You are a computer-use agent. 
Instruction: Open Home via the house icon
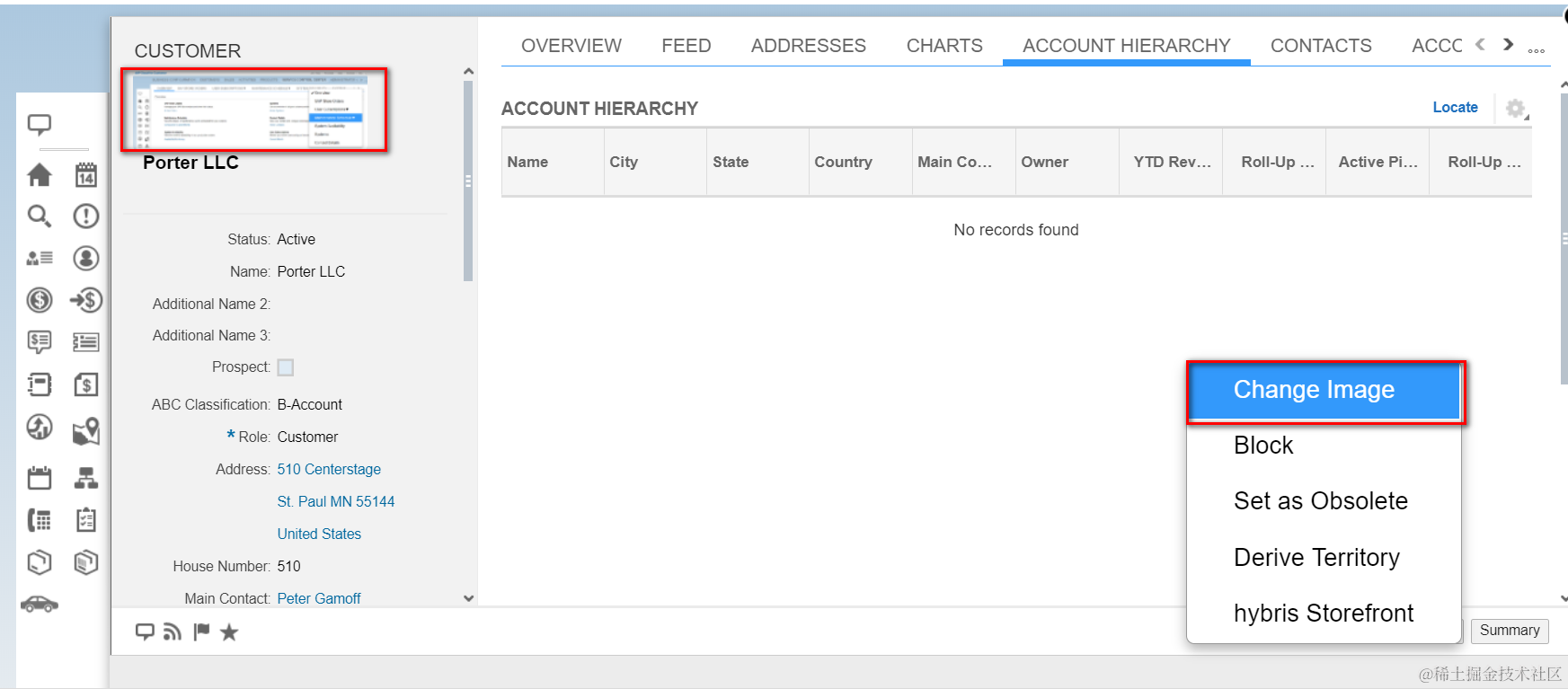click(40, 174)
